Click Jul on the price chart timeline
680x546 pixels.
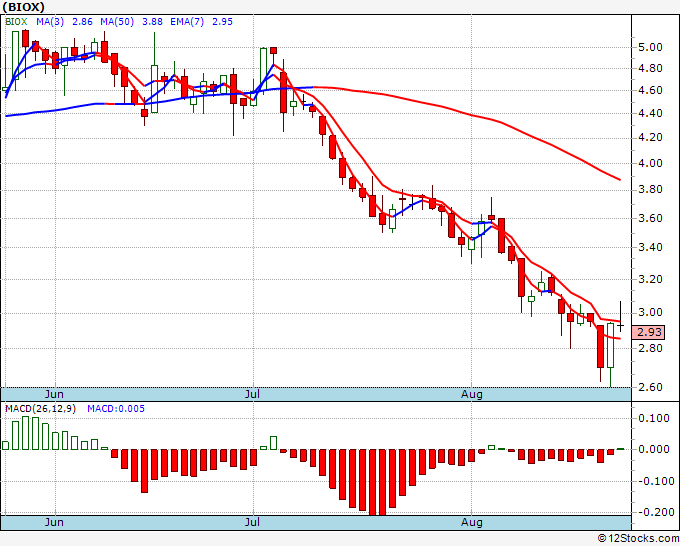[x=252, y=394]
